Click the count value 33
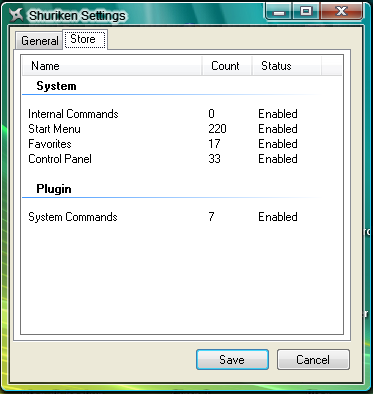This screenshot has height=395, width=374. (x=214, y=159)
